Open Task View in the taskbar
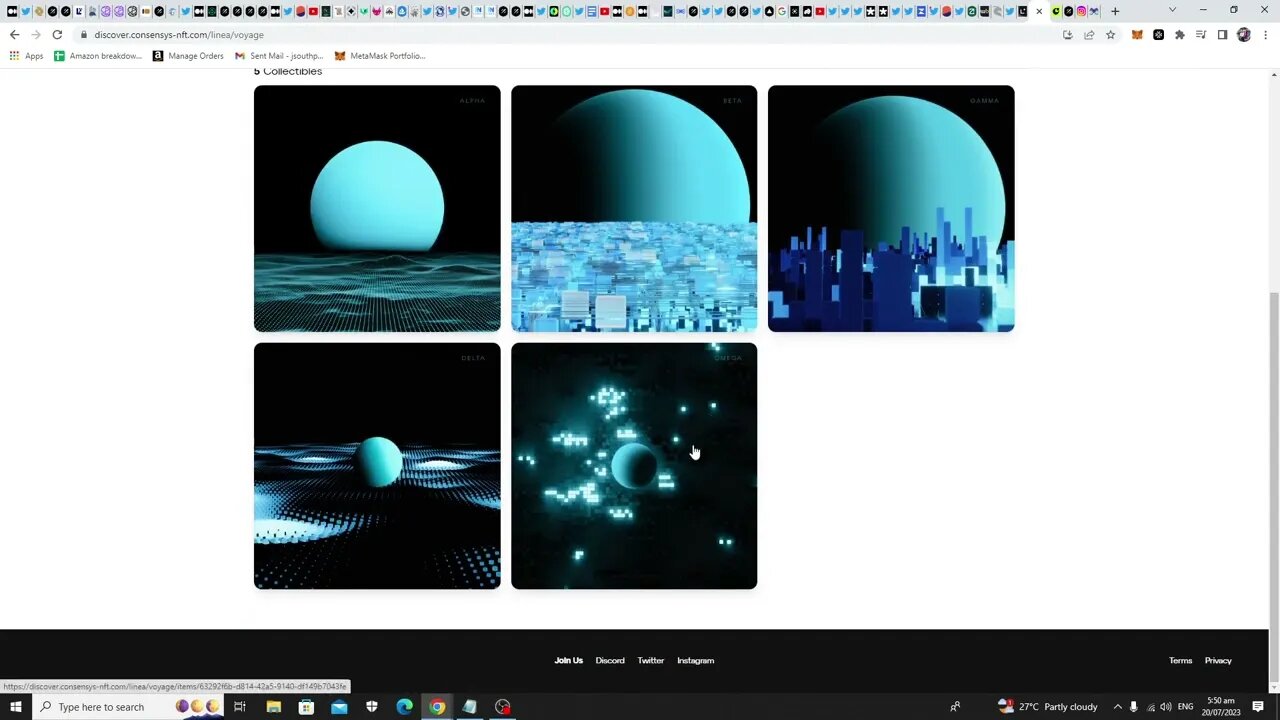Screen dimensions: 1280x720 pos(240,707)
